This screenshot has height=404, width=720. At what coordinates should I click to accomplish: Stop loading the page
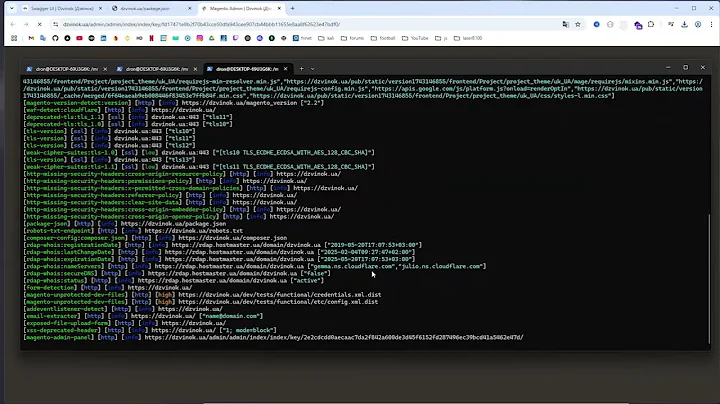(39, 24)
